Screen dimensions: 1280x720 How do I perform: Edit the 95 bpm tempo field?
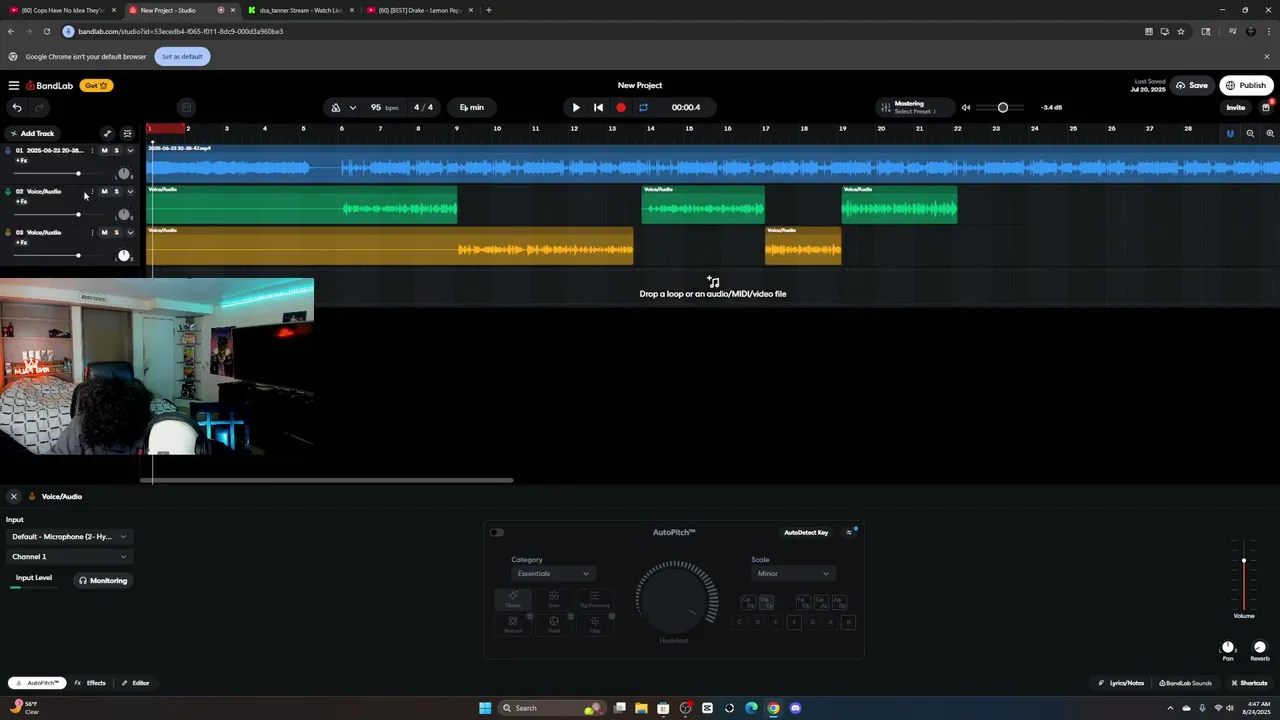click(385, 107)
